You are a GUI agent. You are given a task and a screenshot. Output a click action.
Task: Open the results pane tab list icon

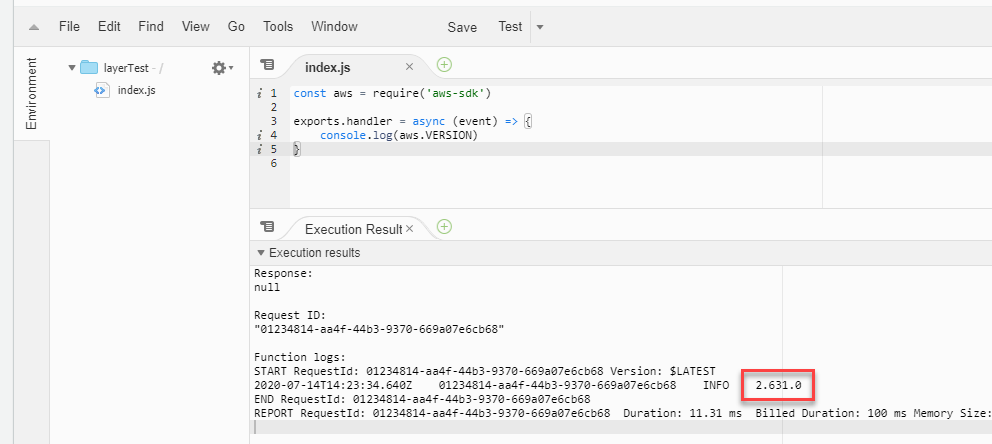point(268,226)
